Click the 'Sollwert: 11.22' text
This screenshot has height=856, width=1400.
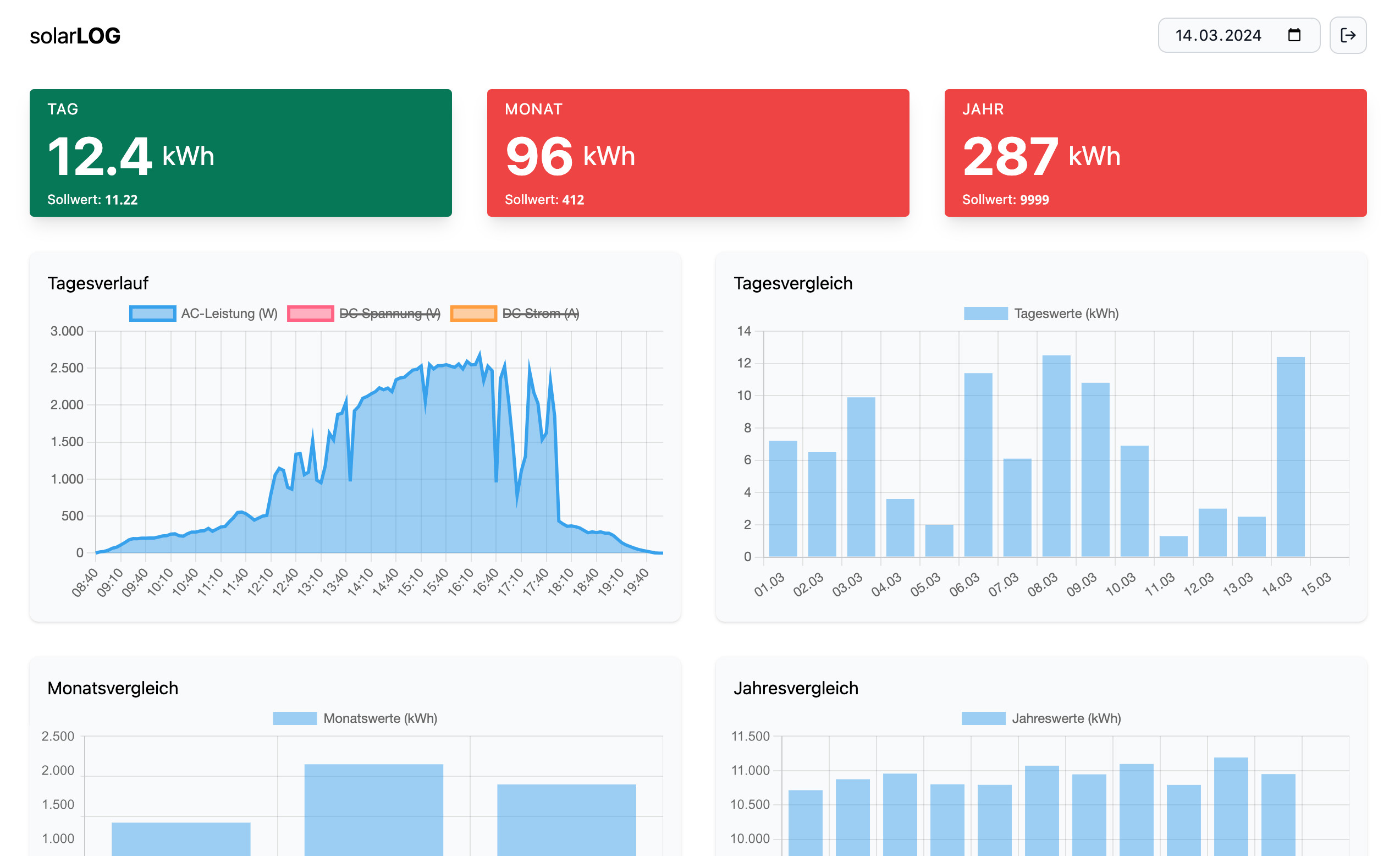92,200
